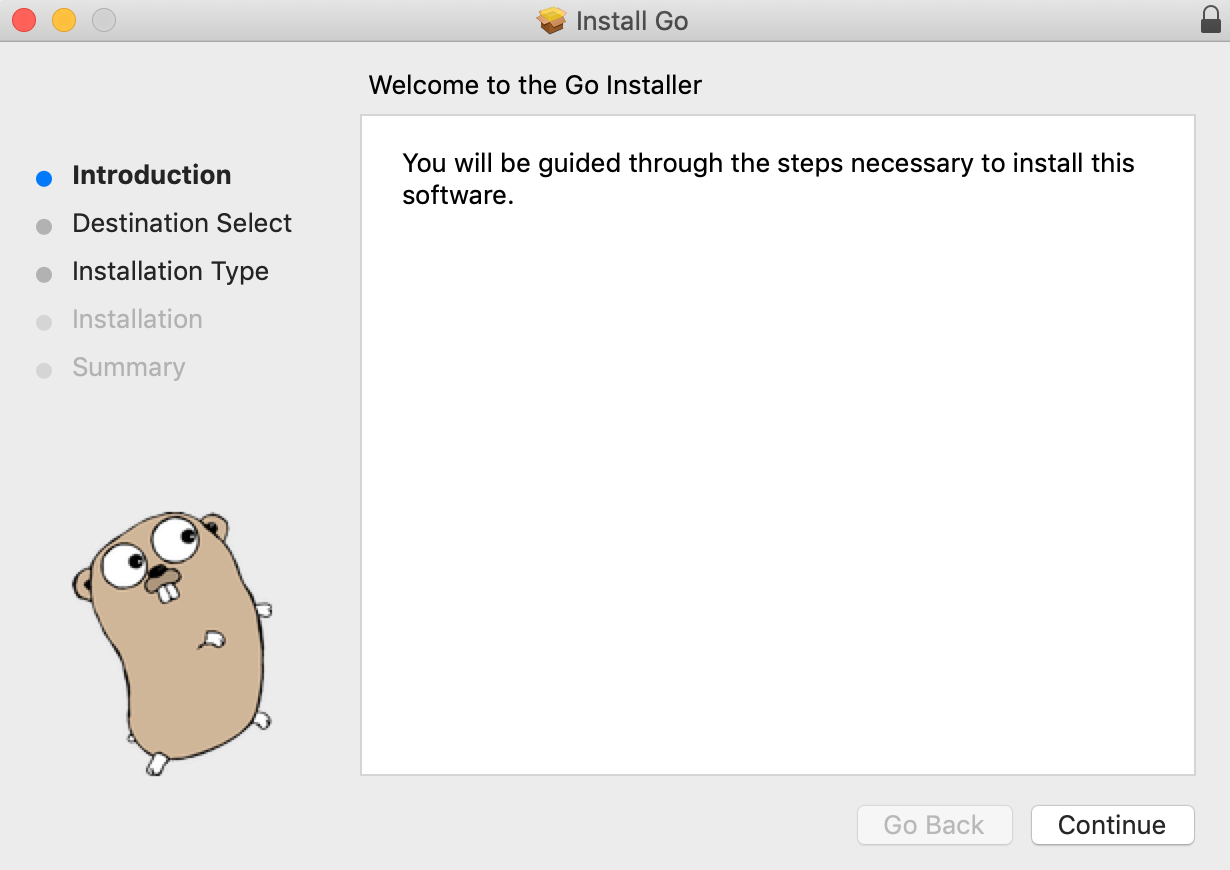The image size is (1230, 870).
Task: Click the Continue button
Action: [x=1112, y=825]
